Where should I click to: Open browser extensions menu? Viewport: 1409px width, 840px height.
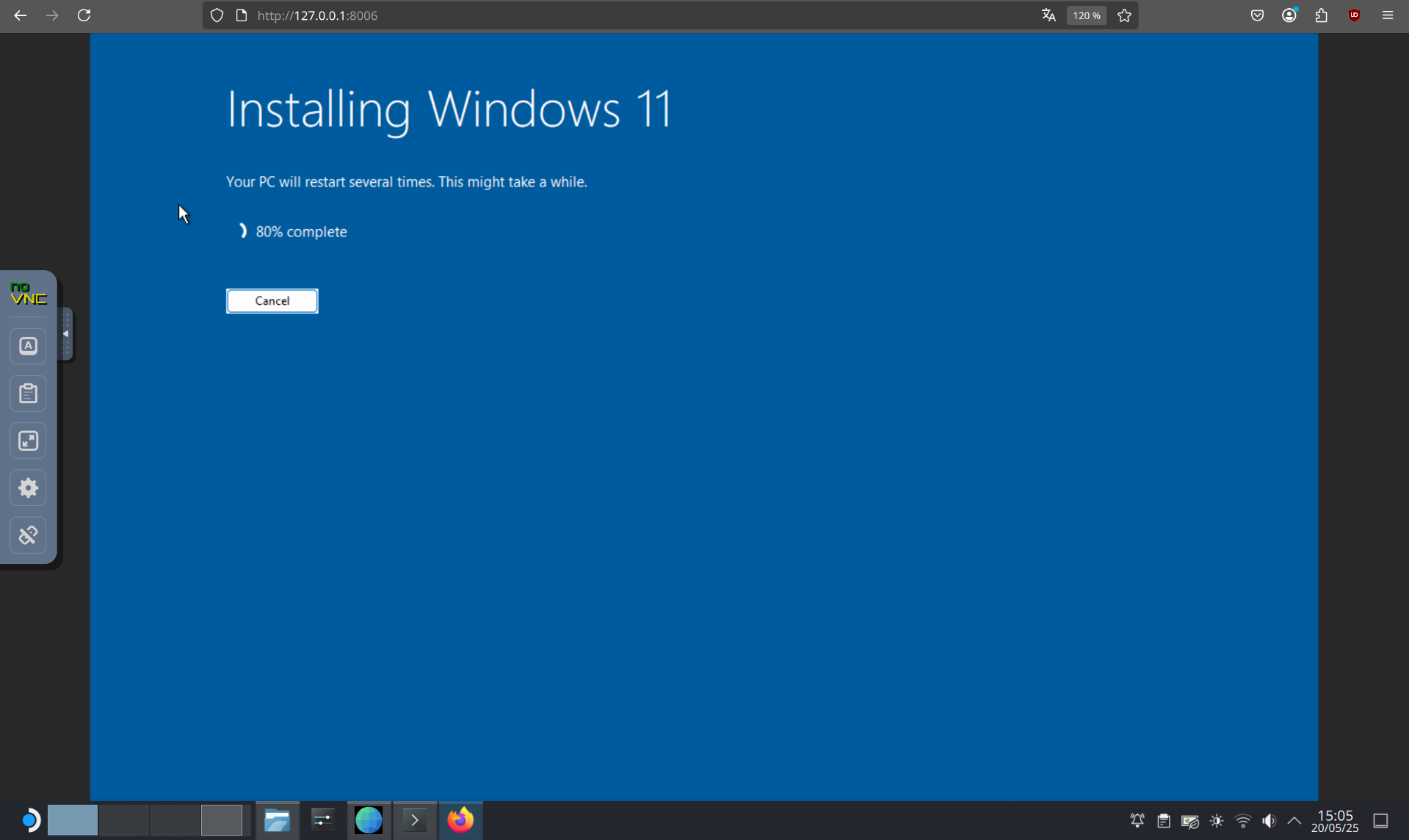1322,15
